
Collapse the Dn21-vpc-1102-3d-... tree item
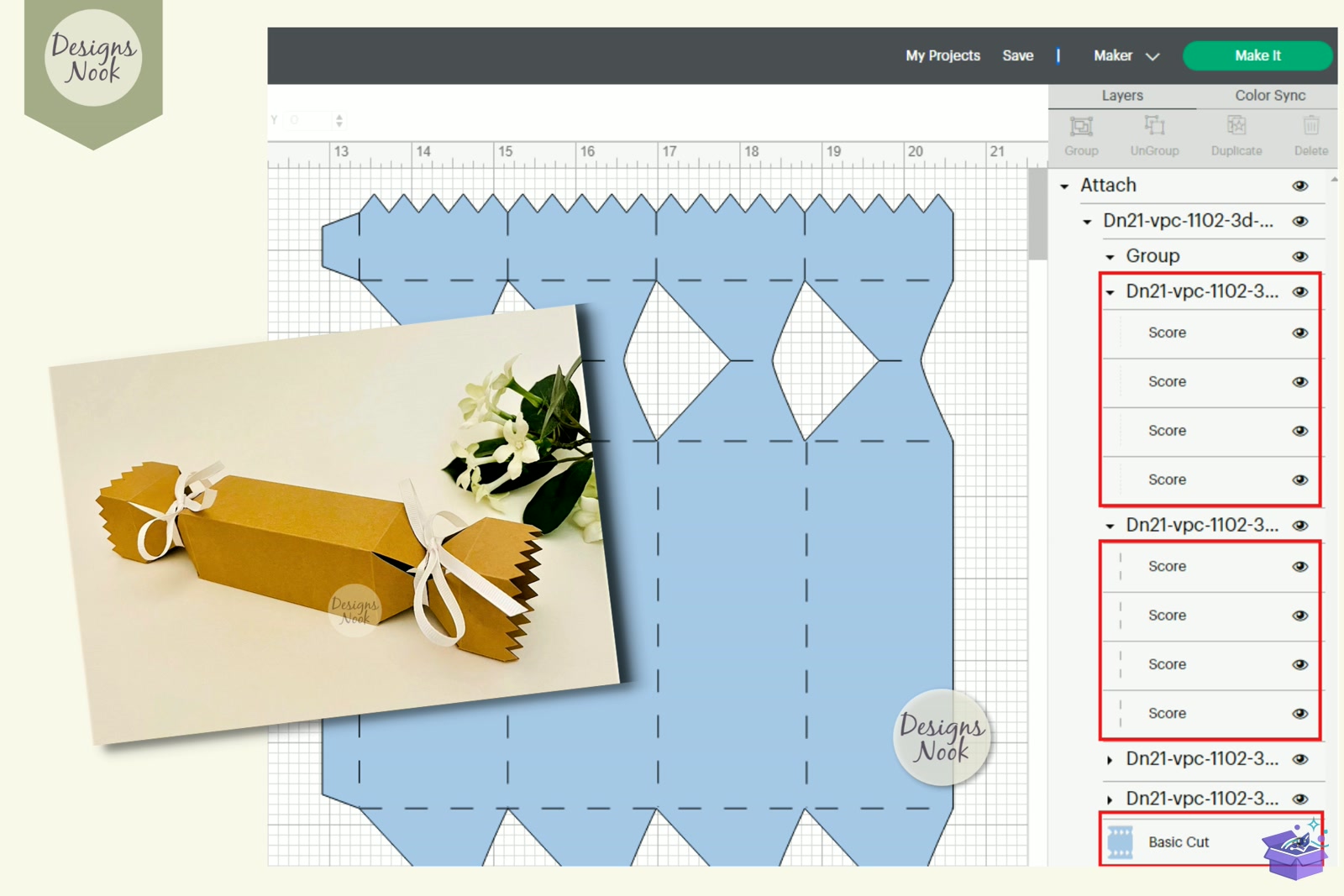(x=1087, y=222)
